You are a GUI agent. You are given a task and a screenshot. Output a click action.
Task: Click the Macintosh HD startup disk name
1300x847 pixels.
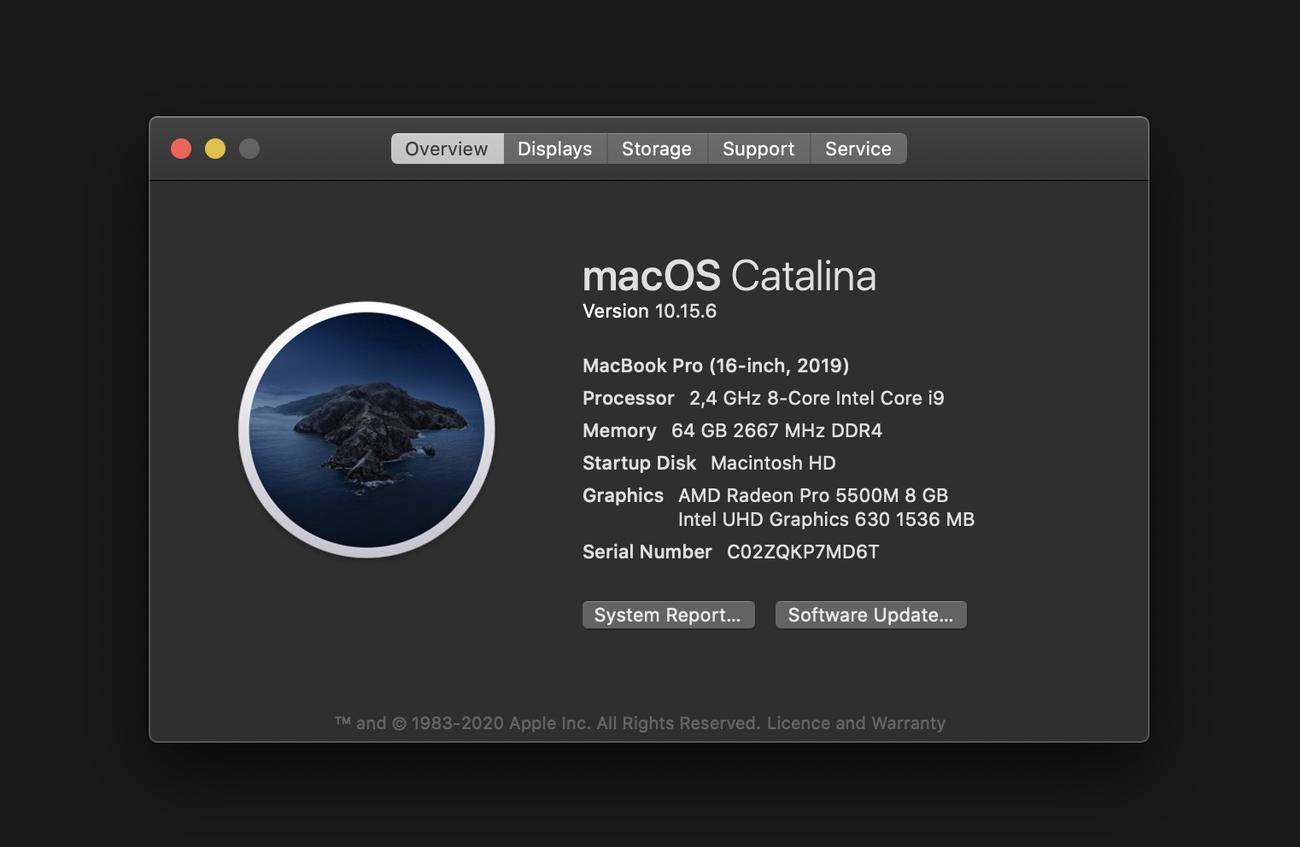point(772,463)
